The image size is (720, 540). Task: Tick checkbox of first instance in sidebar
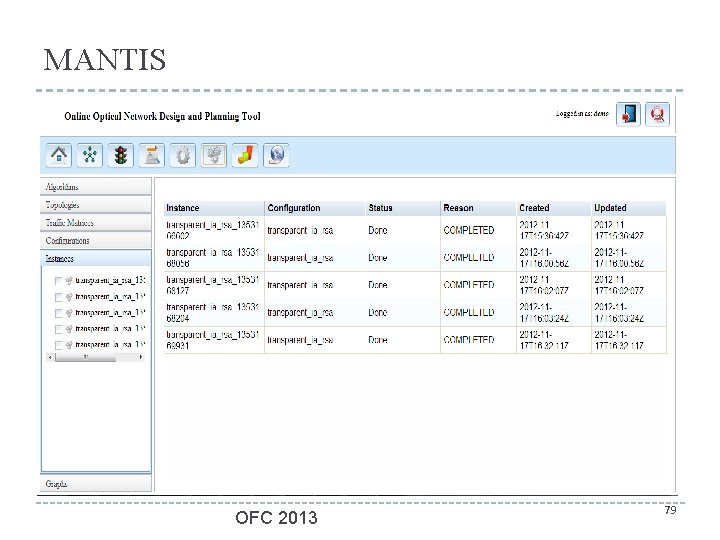[58, 281]
